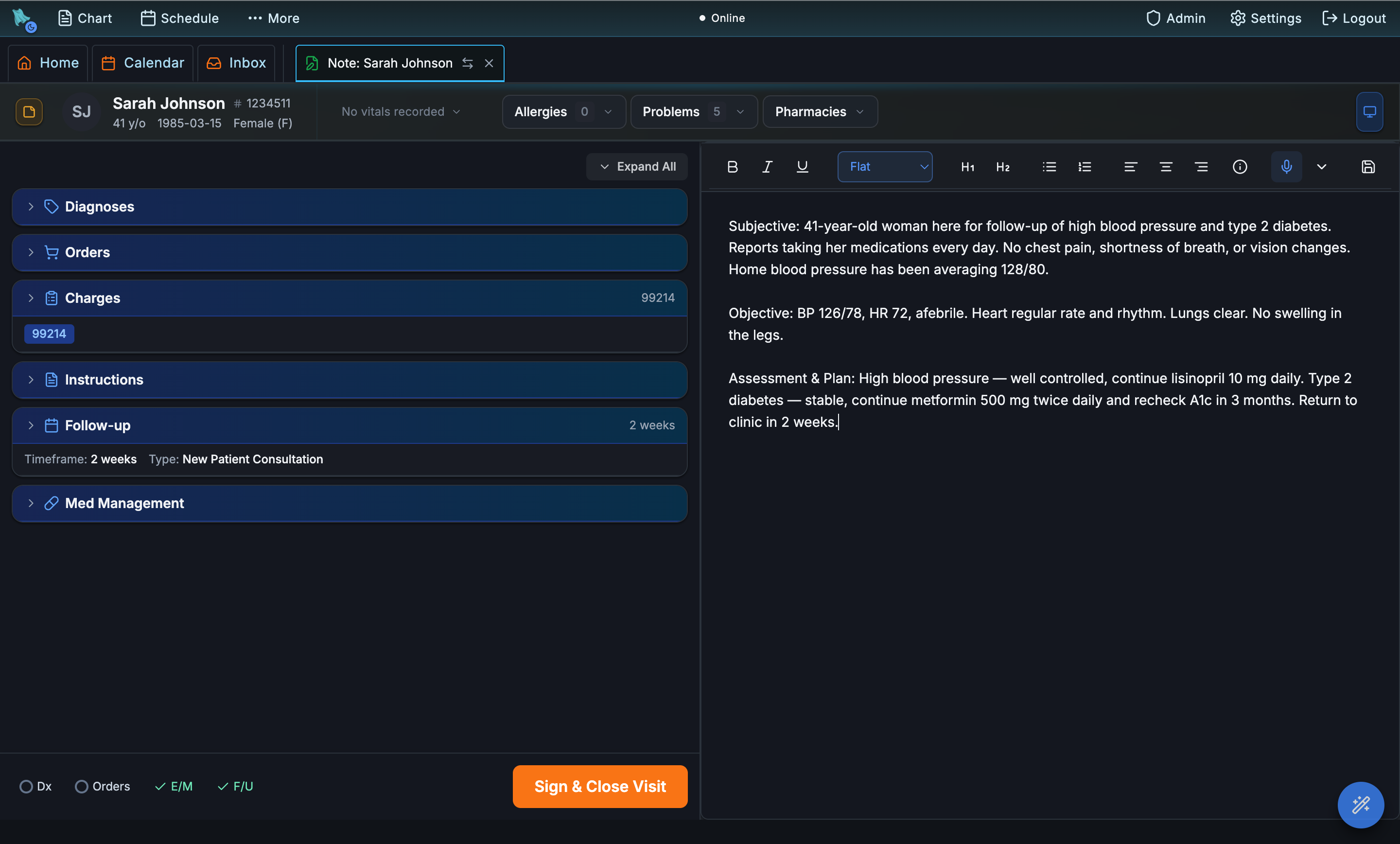Click the Expand All button
1400x844 pixels.
(637, 167)
